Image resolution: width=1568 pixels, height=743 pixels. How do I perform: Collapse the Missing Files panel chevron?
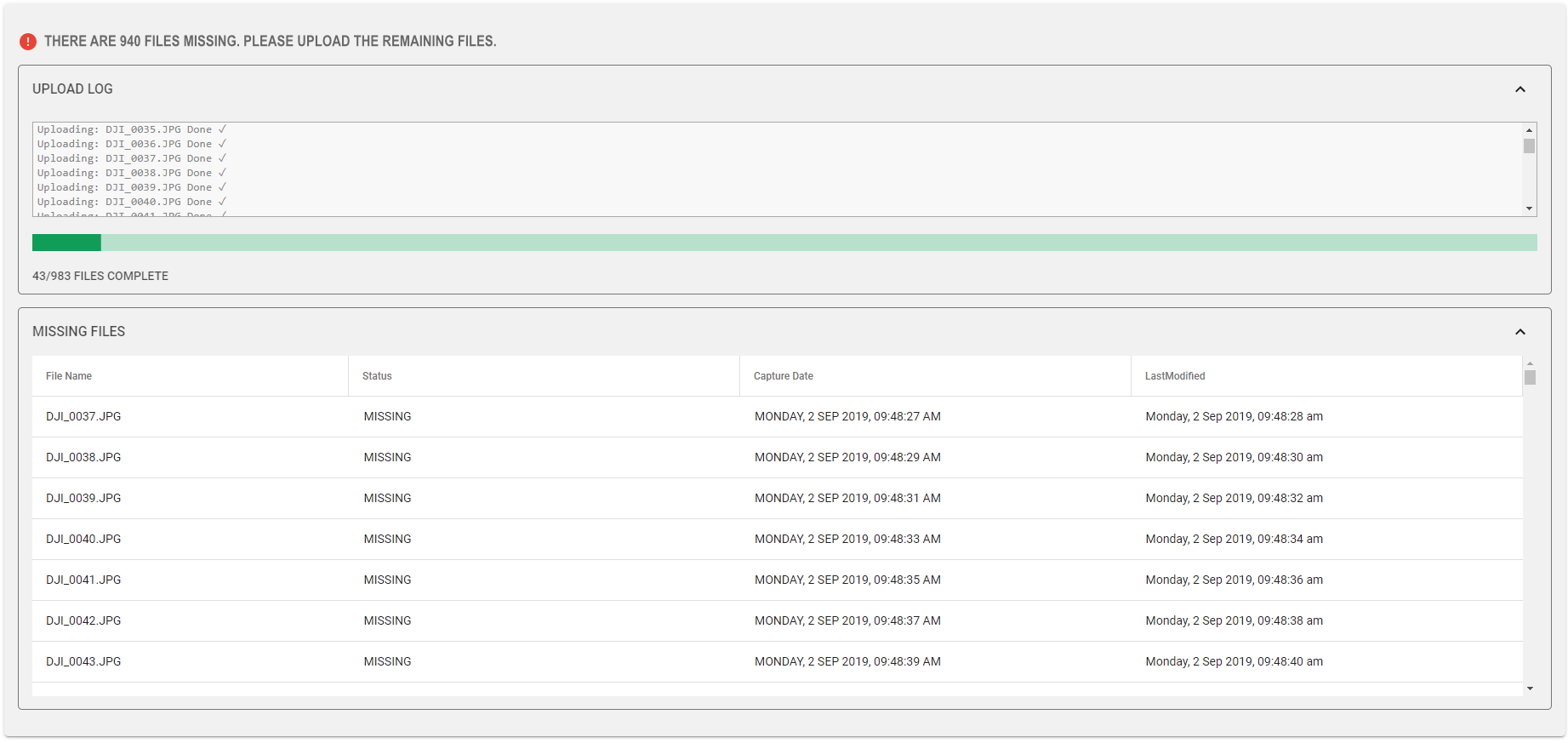click(1520, 332)
